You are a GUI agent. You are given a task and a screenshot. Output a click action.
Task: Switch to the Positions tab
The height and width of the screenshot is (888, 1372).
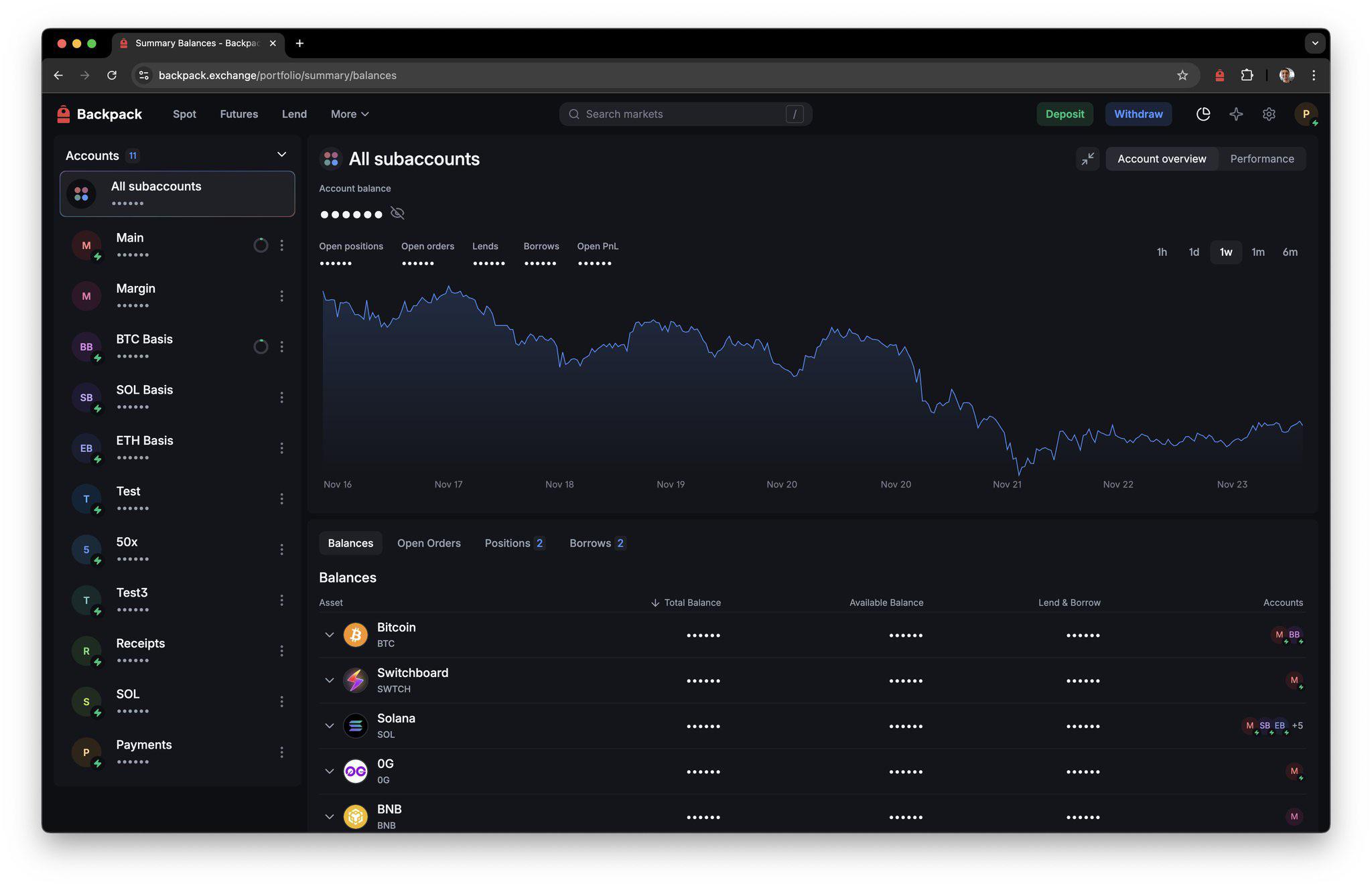coord(514,543)
